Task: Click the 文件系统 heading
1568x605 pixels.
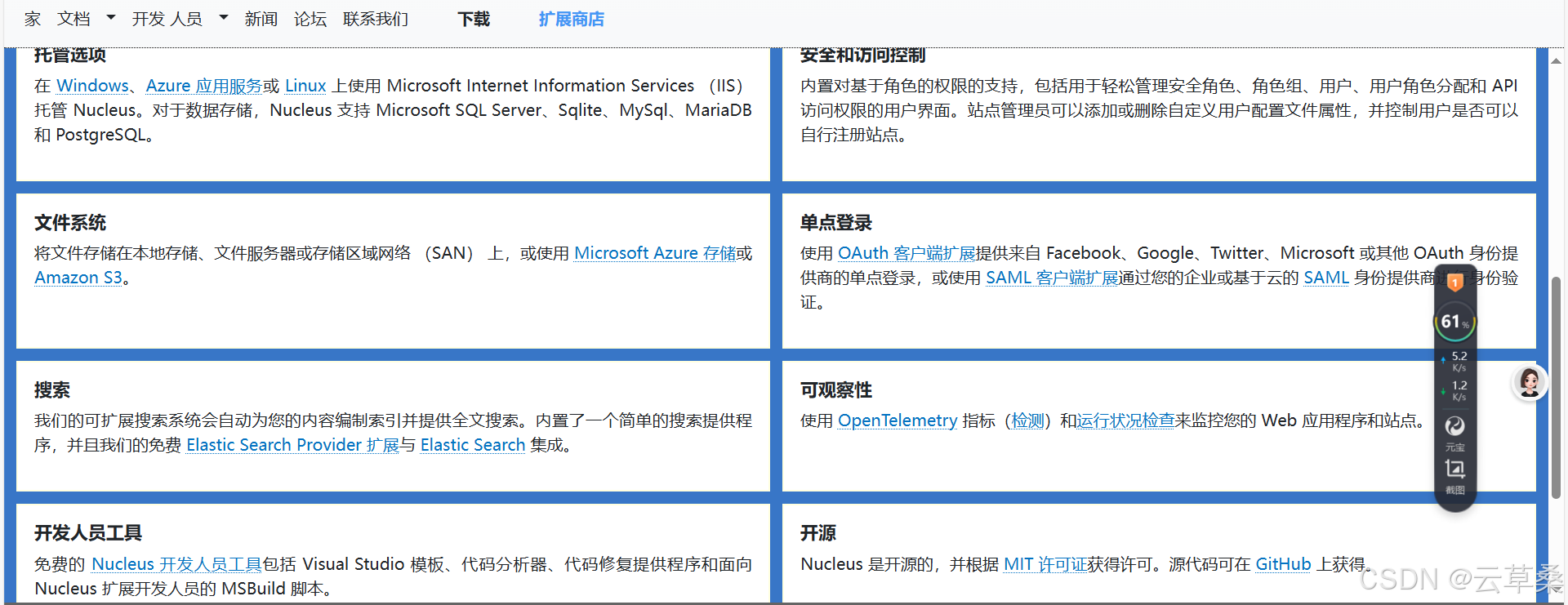Action: tap(70, 223)
